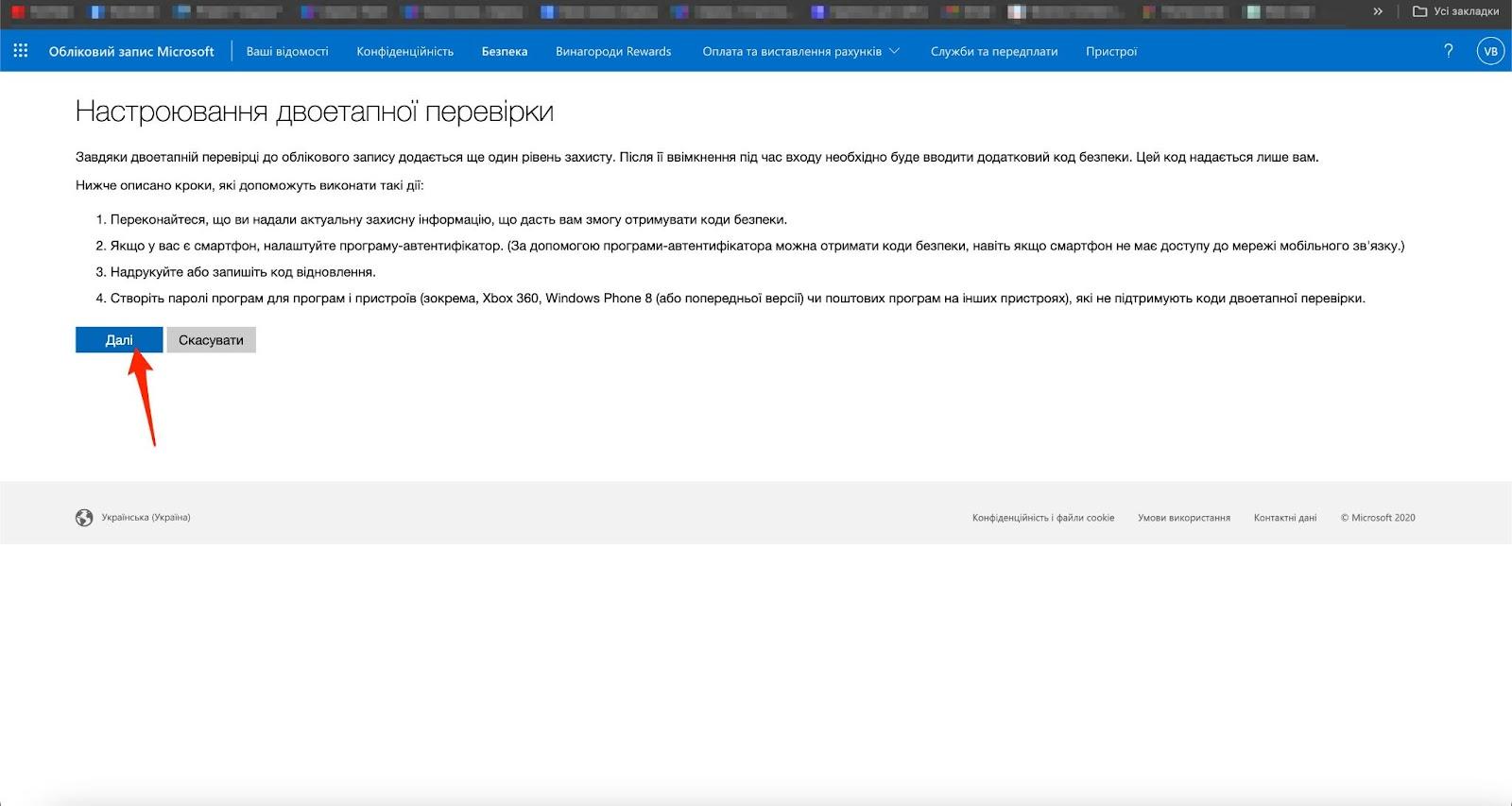
Task: Click the Скасувати button
Action: click(211, 340)
